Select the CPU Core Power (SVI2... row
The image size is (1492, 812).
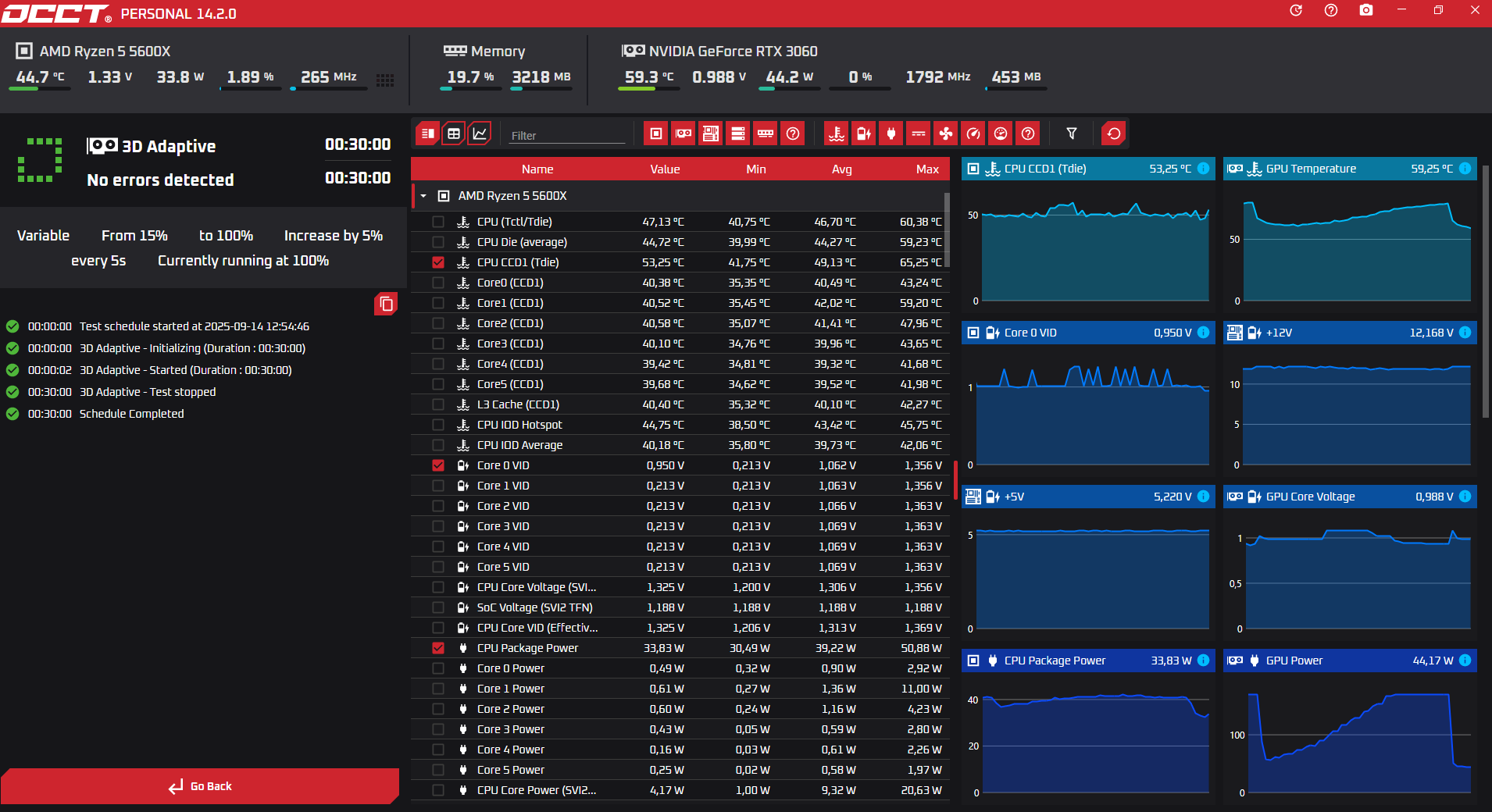pyautogui.click(x=680, y=790)
